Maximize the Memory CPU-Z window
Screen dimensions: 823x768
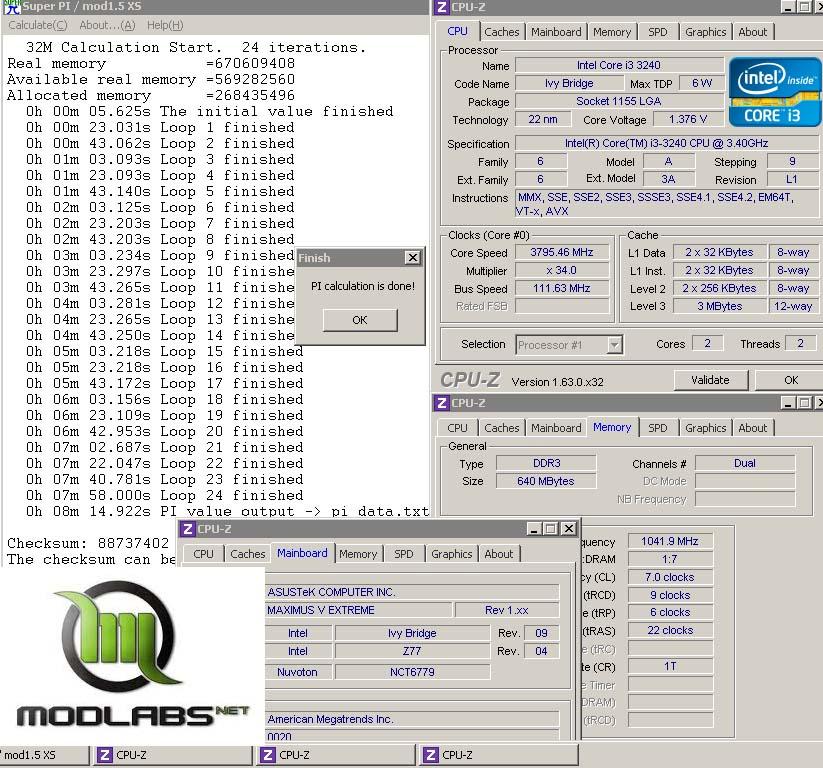pos(804,403)
